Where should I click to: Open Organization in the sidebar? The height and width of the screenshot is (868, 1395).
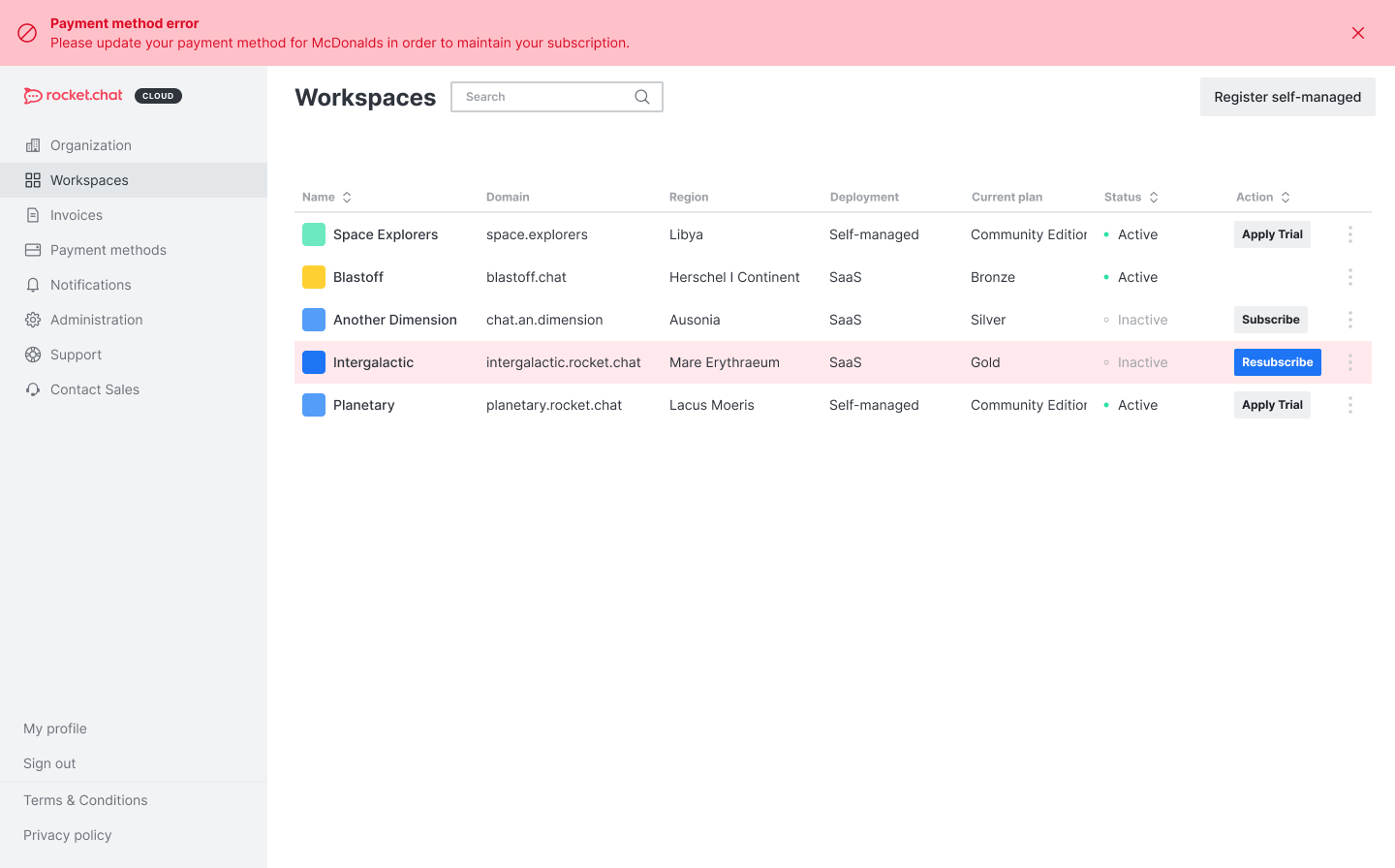point(90,145)
